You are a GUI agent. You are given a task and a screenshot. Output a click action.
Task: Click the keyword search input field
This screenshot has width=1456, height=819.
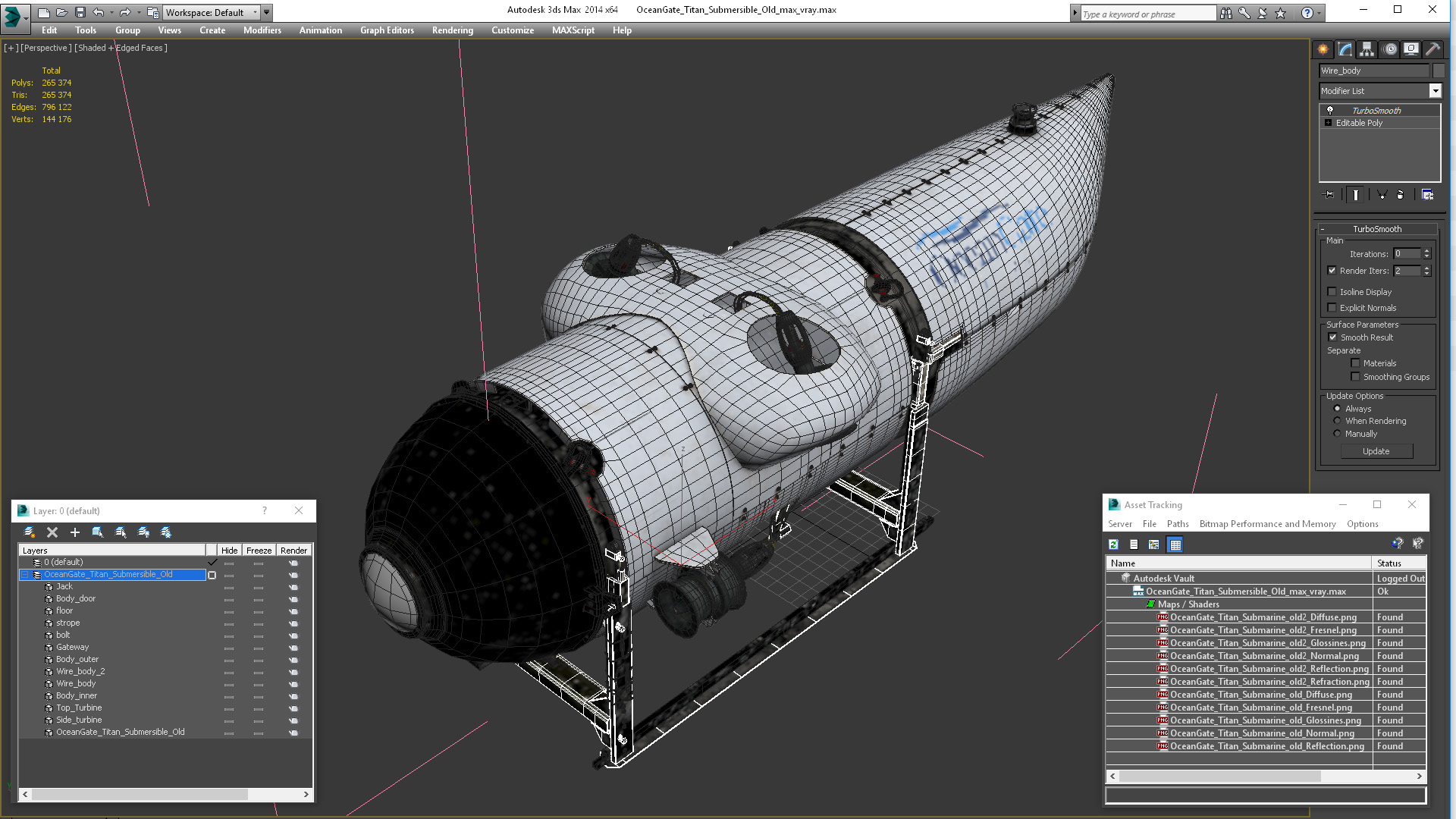point(1148,14)
